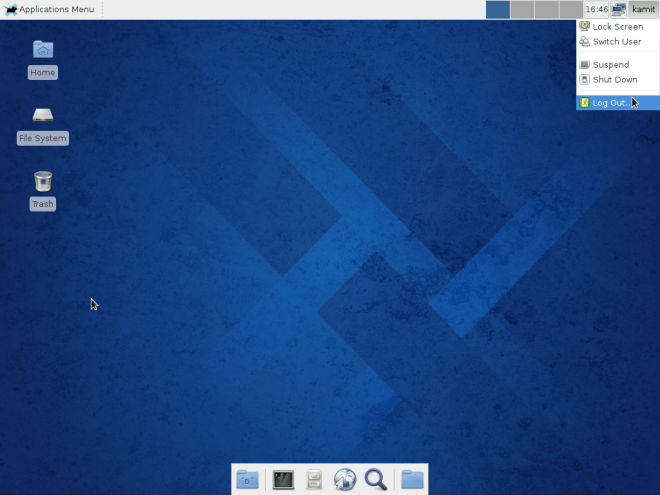Screen dimensions: 660x495
Task: Open the file manager cabinet icon in the dock
Action: 314,479
